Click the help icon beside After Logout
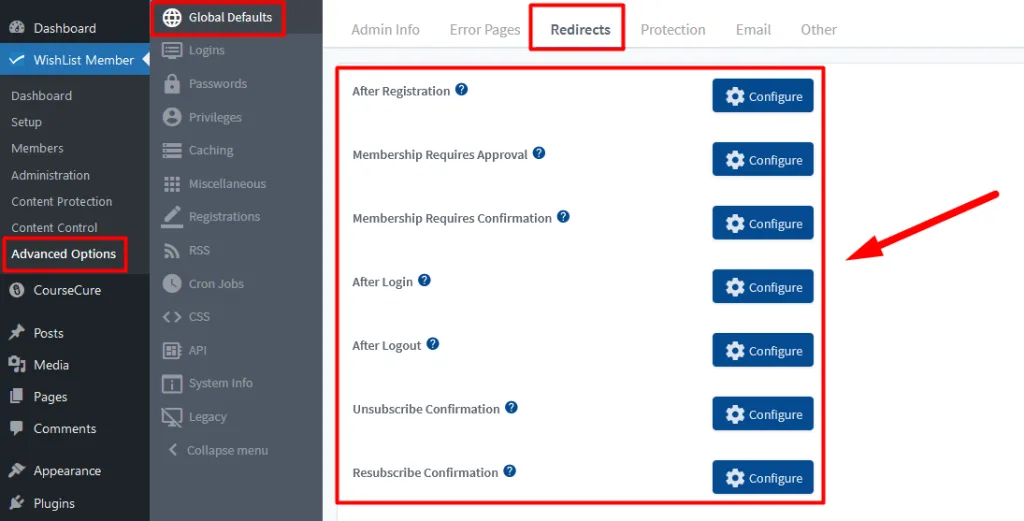Image resolution: width=1024 pixels, height=521 pixels. point(432,343)
